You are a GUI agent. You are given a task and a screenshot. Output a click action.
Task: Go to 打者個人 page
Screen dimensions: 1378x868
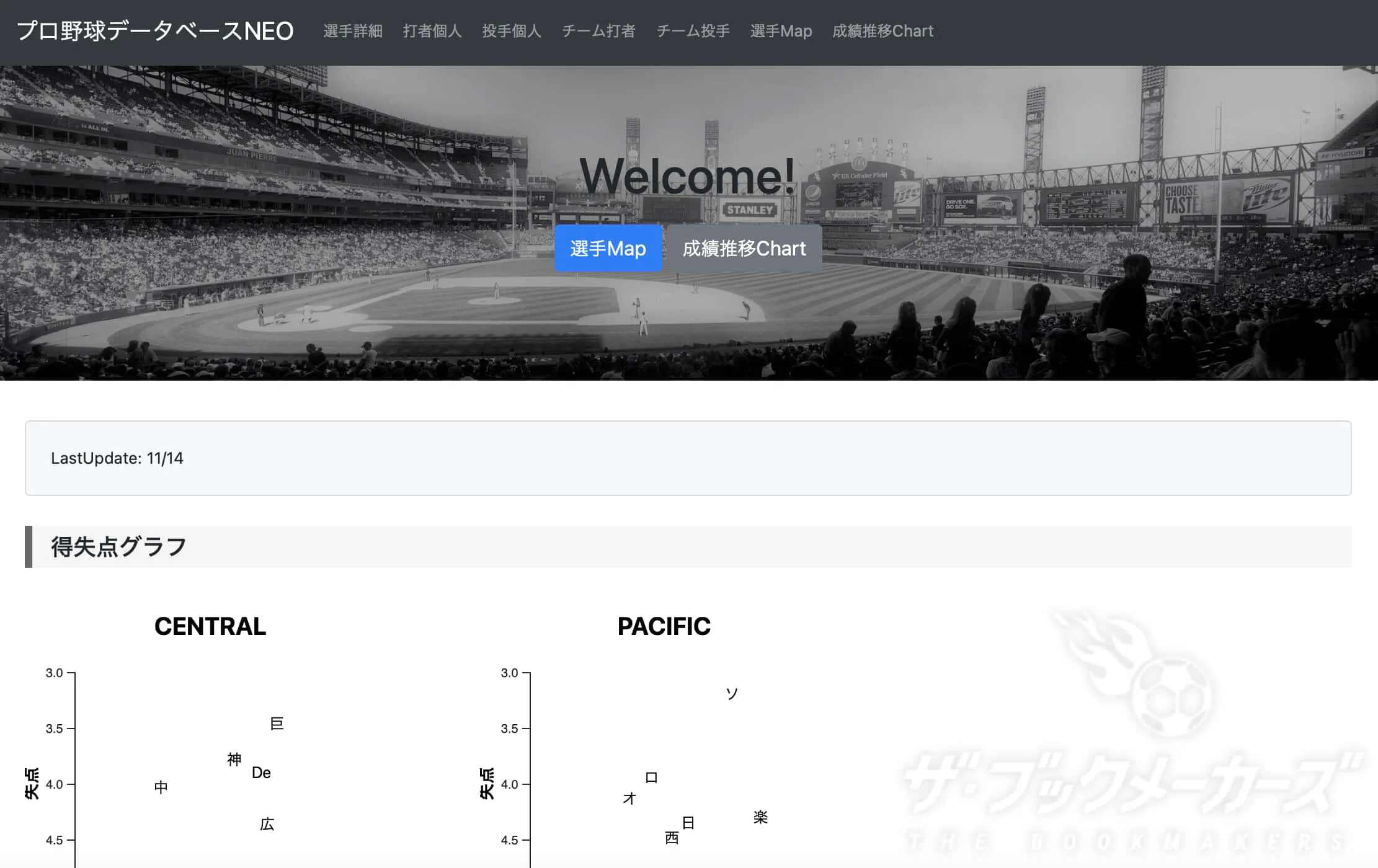coord(432,31)
